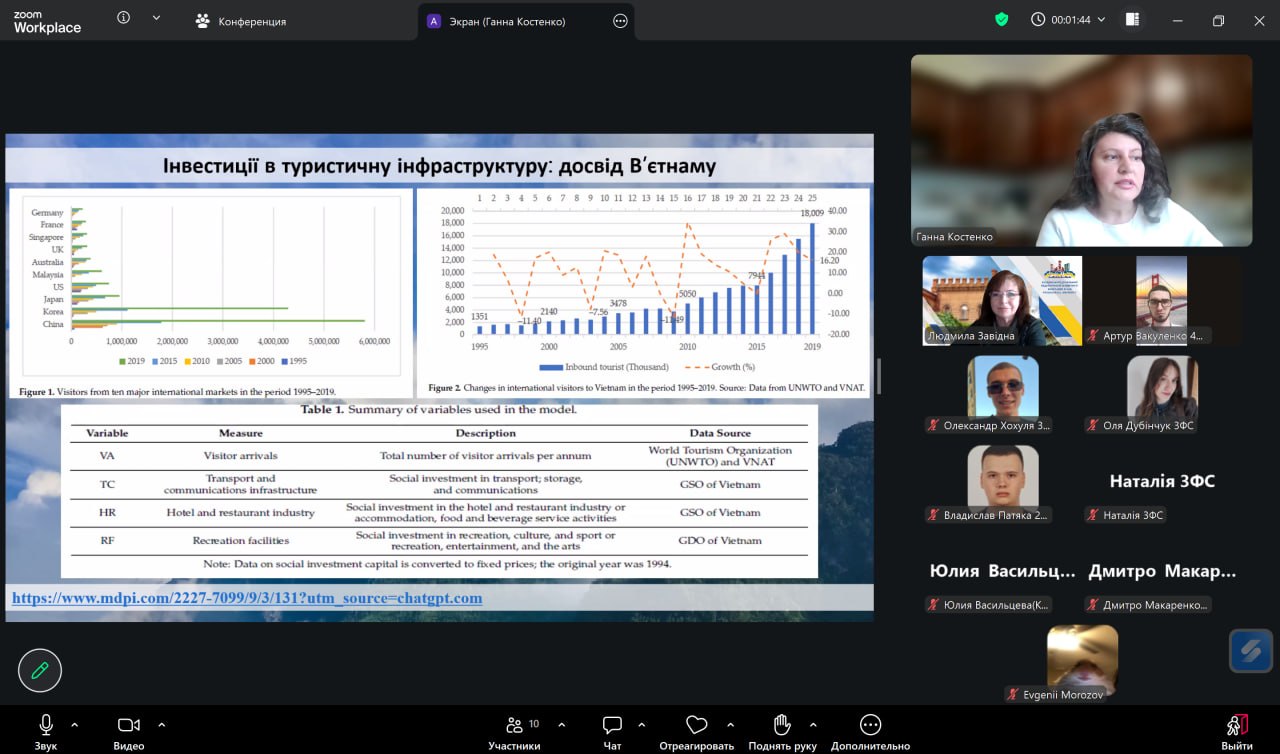Open the Участники participants panel
Image resolution: width=1280 pixels, height=754 pixels.
click(514, 731)
